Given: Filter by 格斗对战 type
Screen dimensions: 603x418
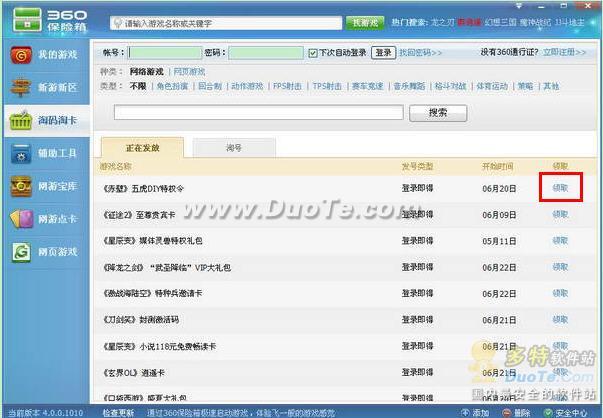Looking at the screenshot, I should [x=451, y=86].
